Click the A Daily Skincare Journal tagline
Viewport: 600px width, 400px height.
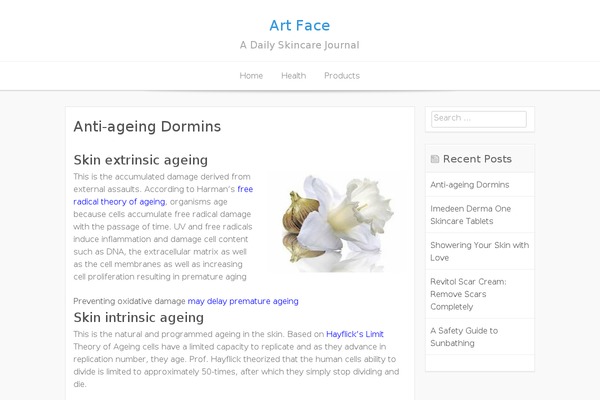[300, 45]
